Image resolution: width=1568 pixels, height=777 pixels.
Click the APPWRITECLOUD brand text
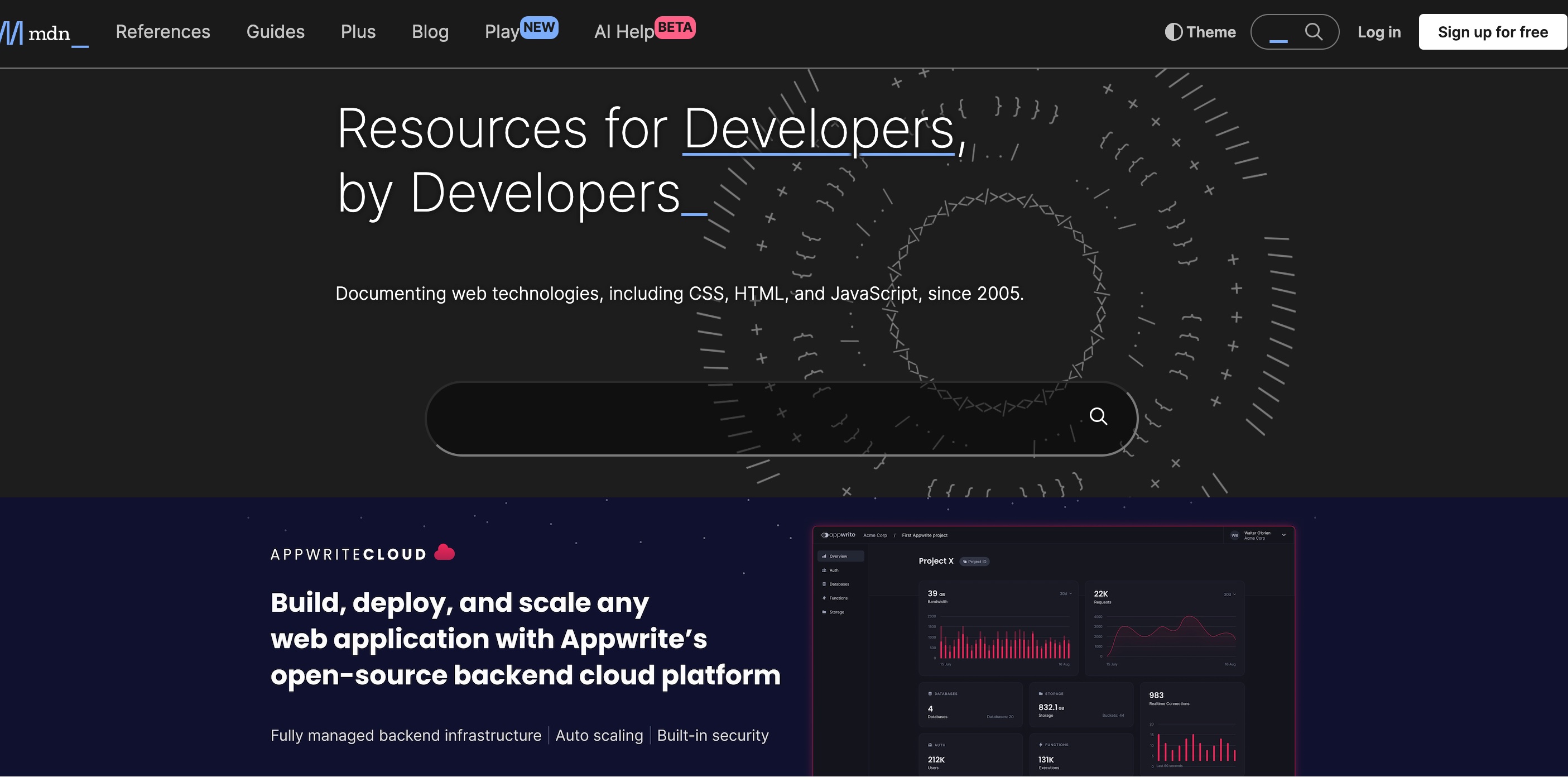348,554
